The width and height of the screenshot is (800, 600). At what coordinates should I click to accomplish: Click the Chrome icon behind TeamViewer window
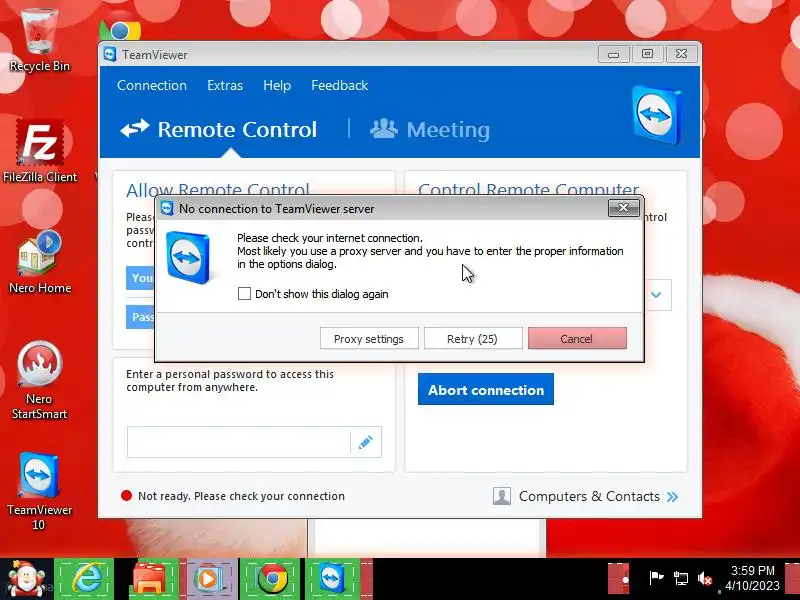click(120, 31)
